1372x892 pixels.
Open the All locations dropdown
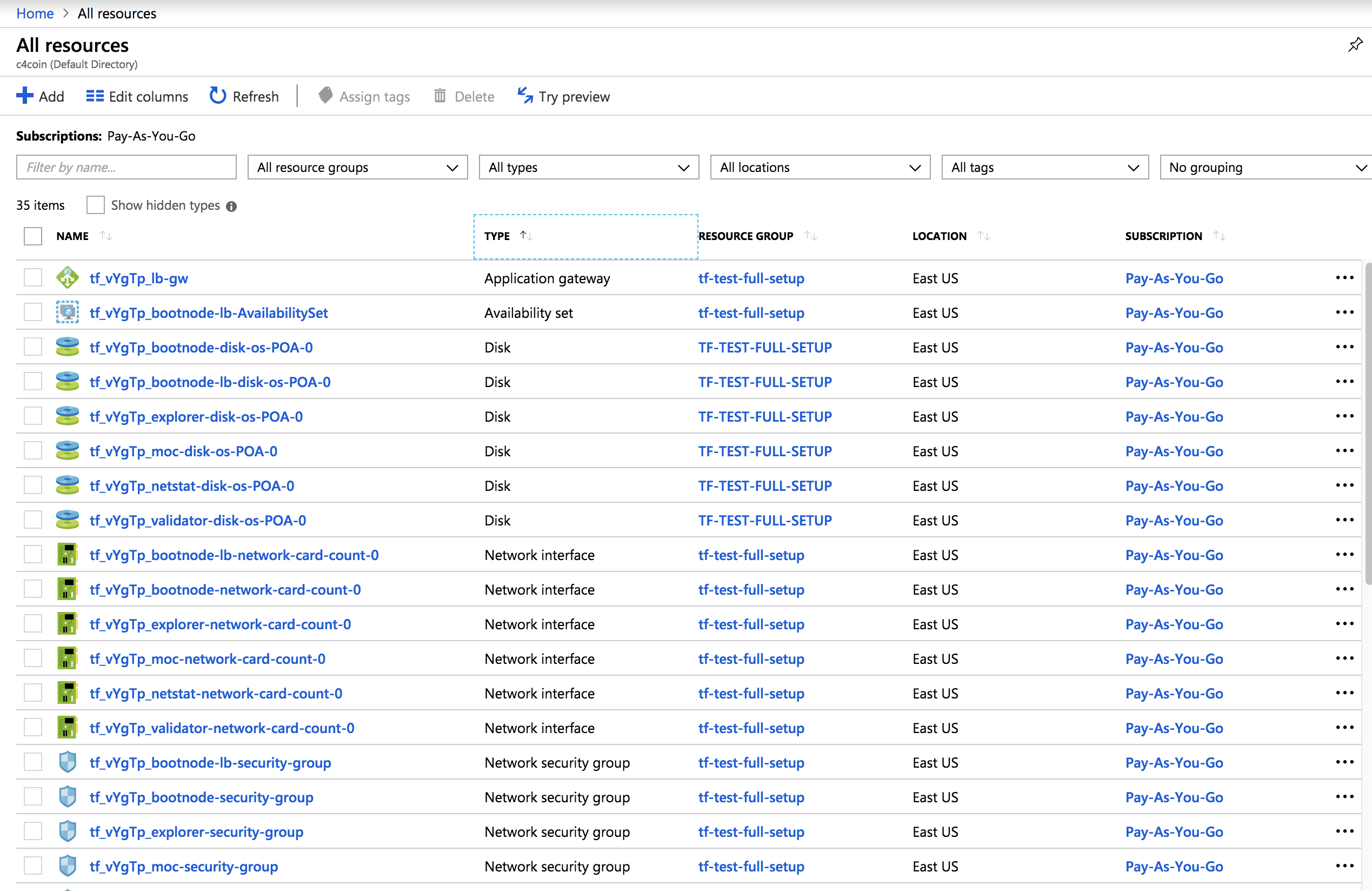(x=819, y=167)
